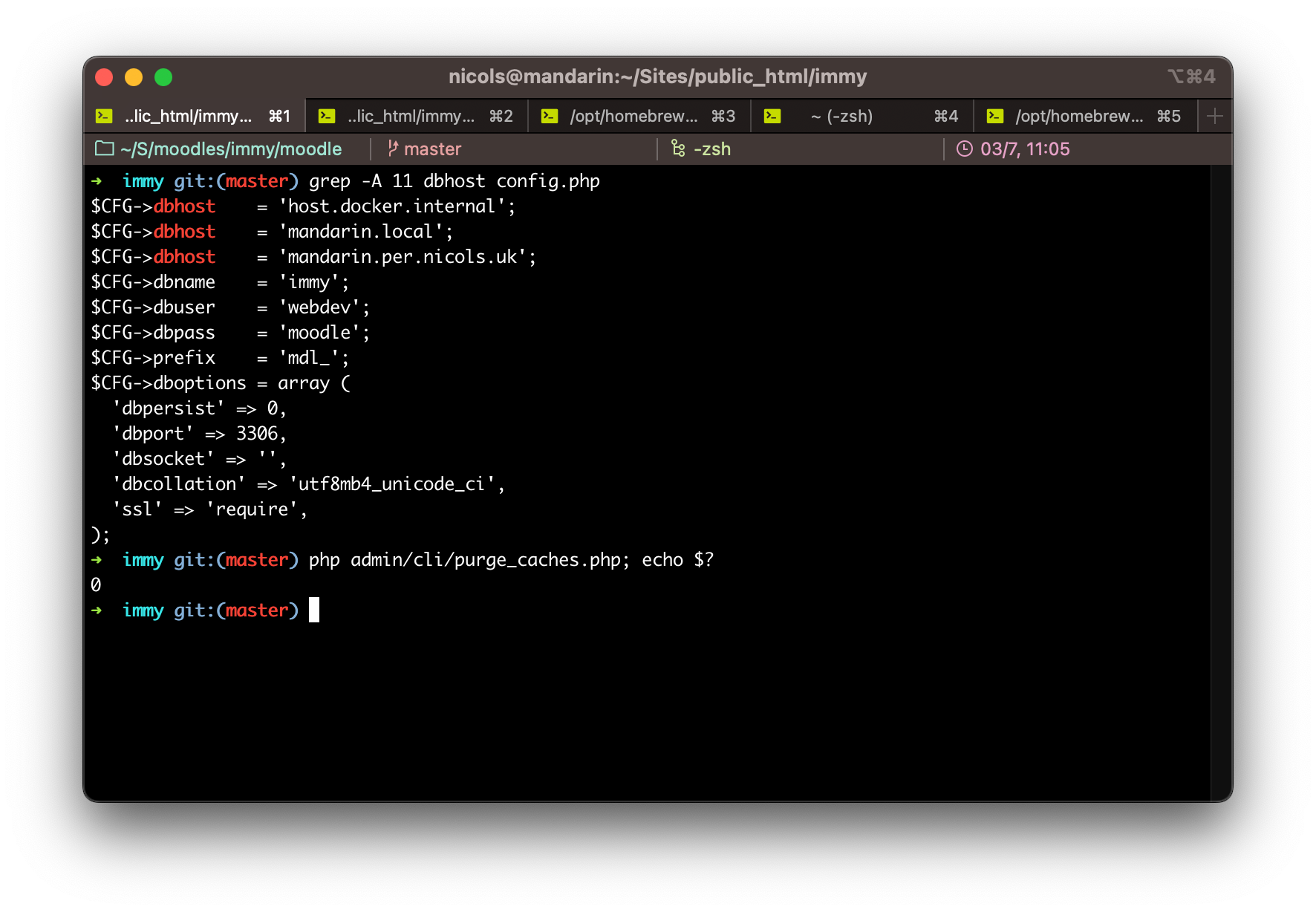This screenshot has height=912, width=1316.
Task: Click the 'dbport' => 3306 line
Action: tap(199, 434)
